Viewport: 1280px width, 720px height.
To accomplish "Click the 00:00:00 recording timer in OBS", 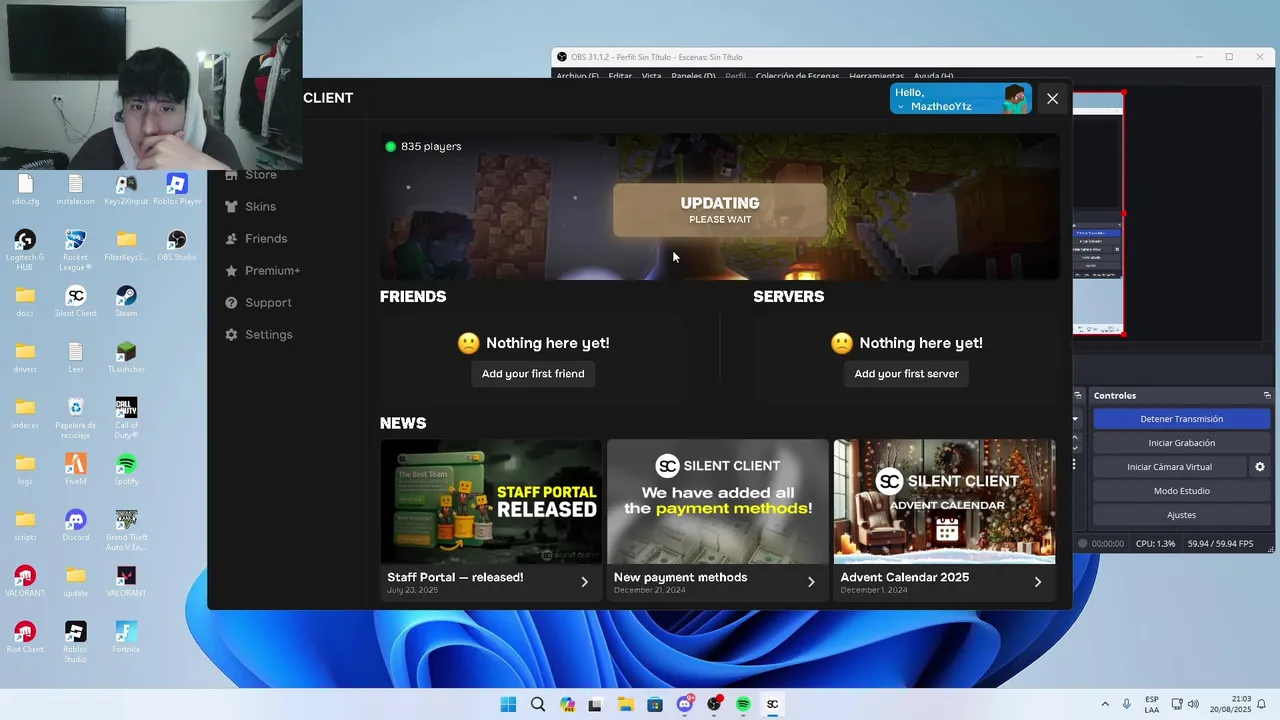I will (x=1107, y=544).
